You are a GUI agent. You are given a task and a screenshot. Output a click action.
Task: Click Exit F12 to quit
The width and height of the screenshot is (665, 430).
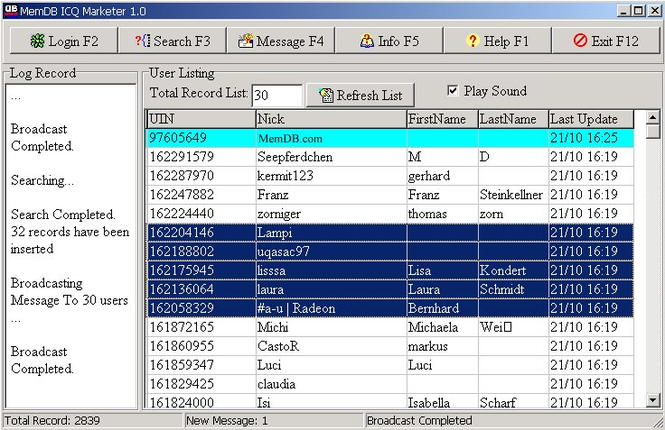[606, 41]
